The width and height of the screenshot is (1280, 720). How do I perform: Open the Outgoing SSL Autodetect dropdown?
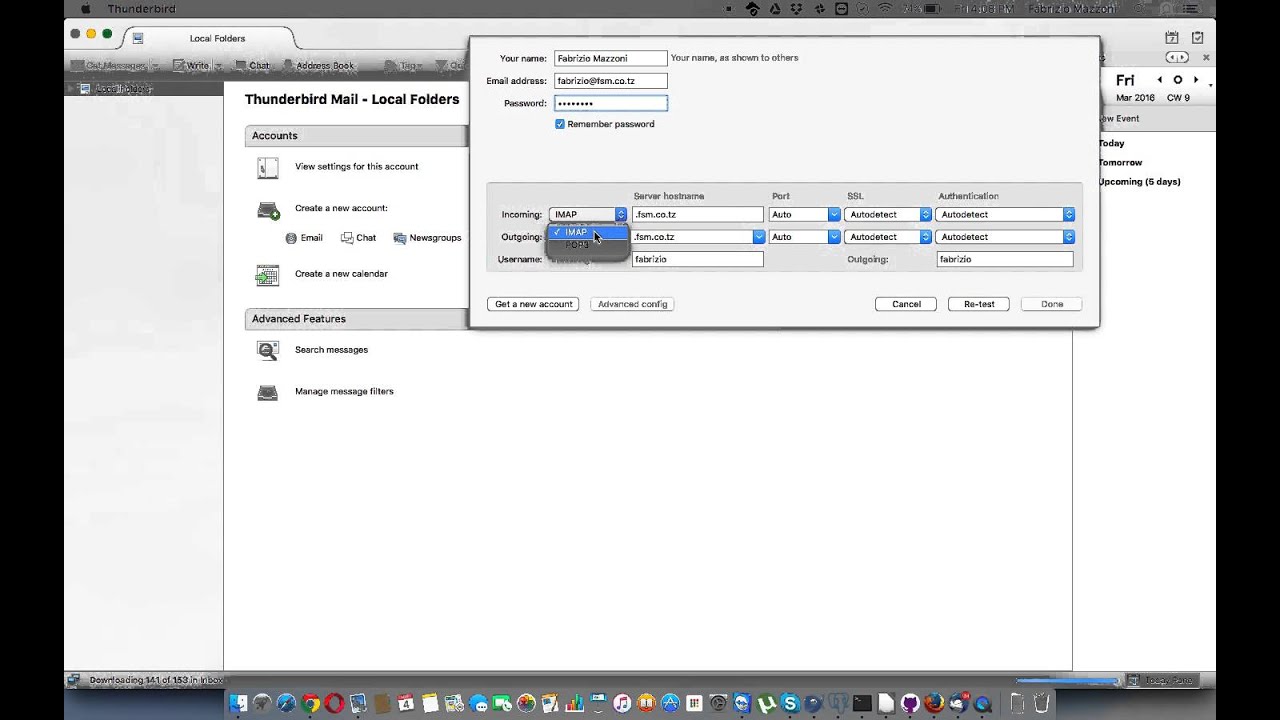tap(888, 237)
